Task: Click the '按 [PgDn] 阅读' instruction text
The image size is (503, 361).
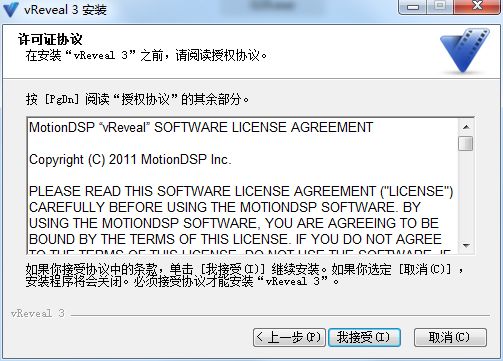Action: (x=137, y=99)
